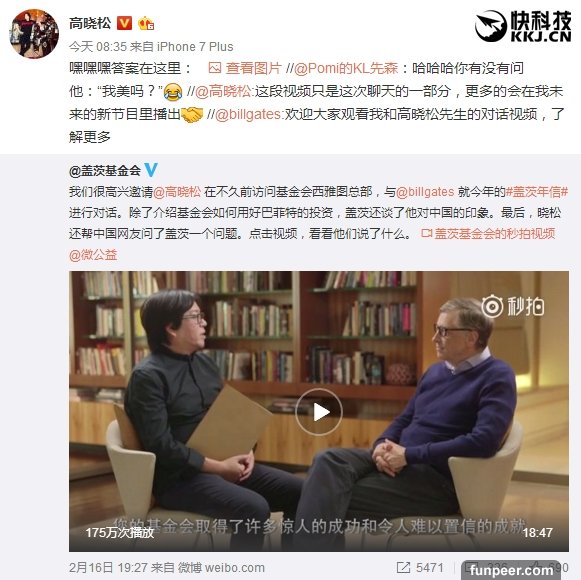Screen dimensions: 581x580
Task: Open the @billgates mention in the repost chain
Action: 248,114
